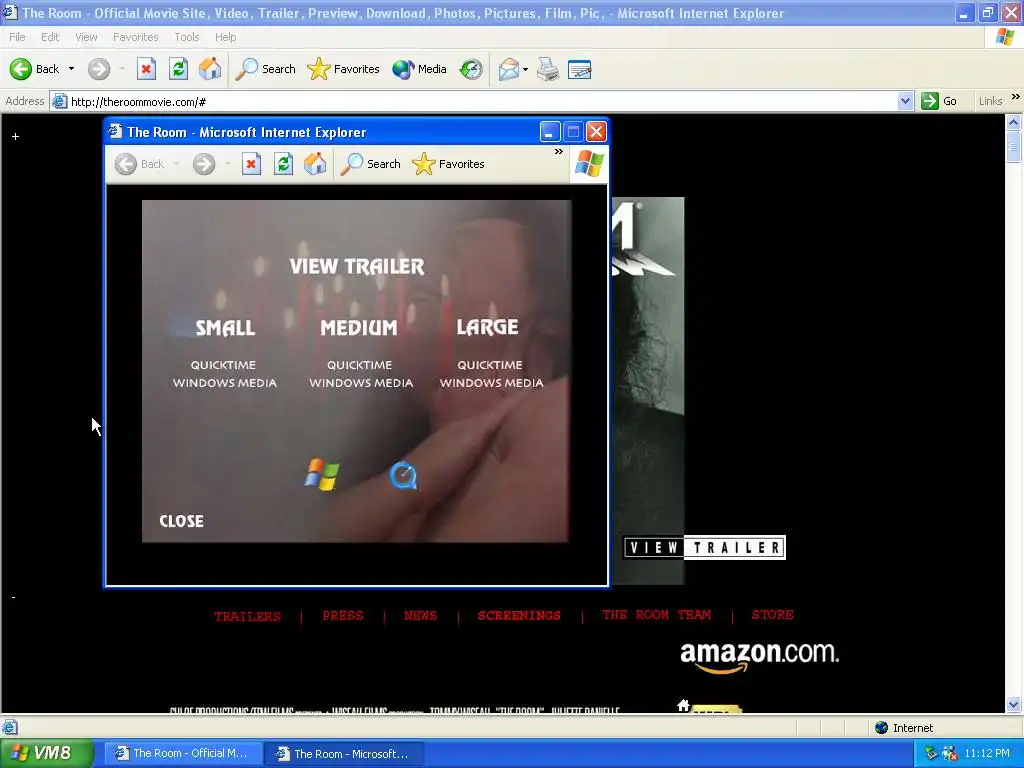Expand the Links toolbar chevron
The height and width of the screenshot is (768, 1024).
(x=1016, y=97)
